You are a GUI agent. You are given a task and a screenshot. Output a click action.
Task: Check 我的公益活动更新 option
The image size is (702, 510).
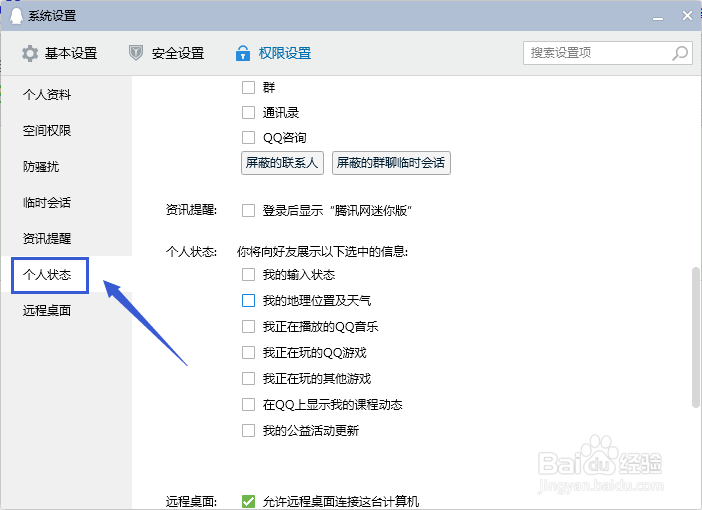coord(248,430)
